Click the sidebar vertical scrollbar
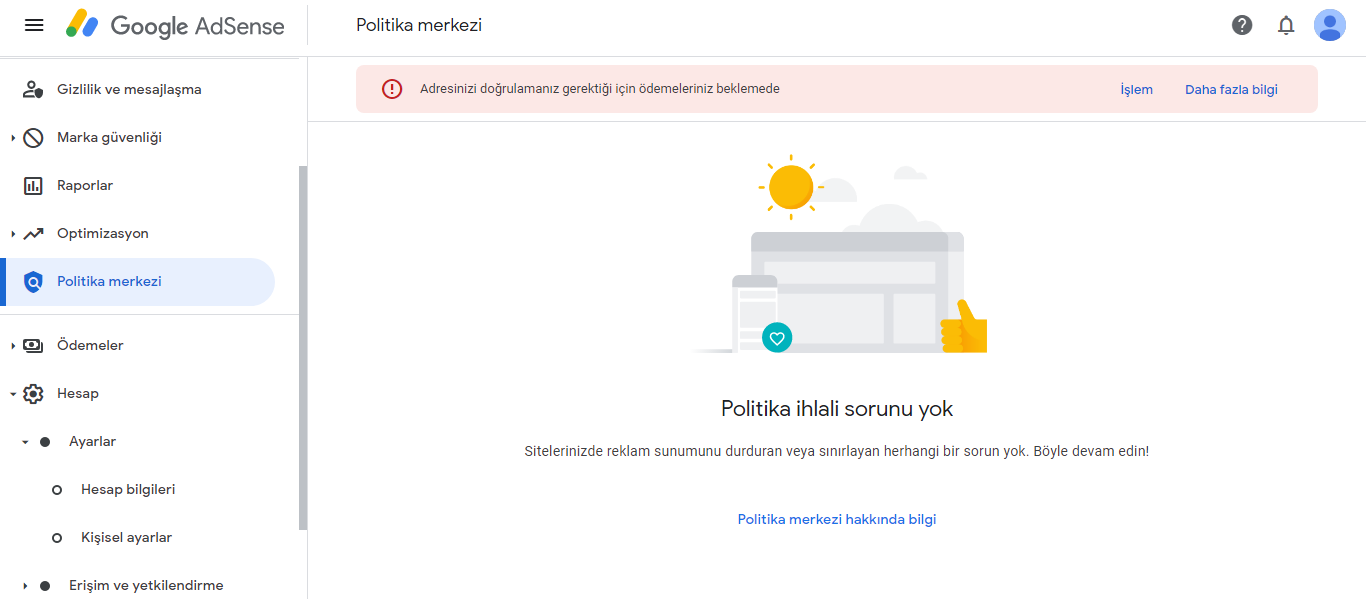The height and width of the screenshot is (599, 1366). [x=303, y=347]
